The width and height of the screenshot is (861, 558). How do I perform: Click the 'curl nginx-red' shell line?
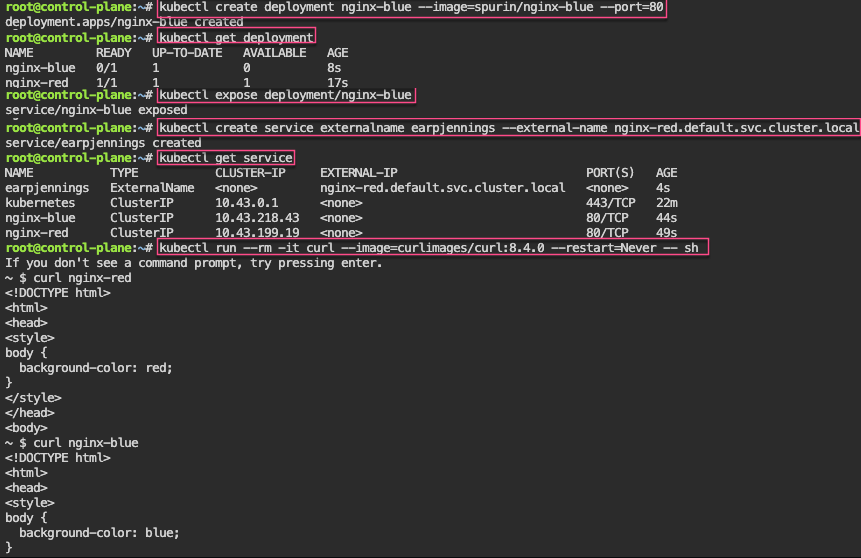tap(82, 277)
